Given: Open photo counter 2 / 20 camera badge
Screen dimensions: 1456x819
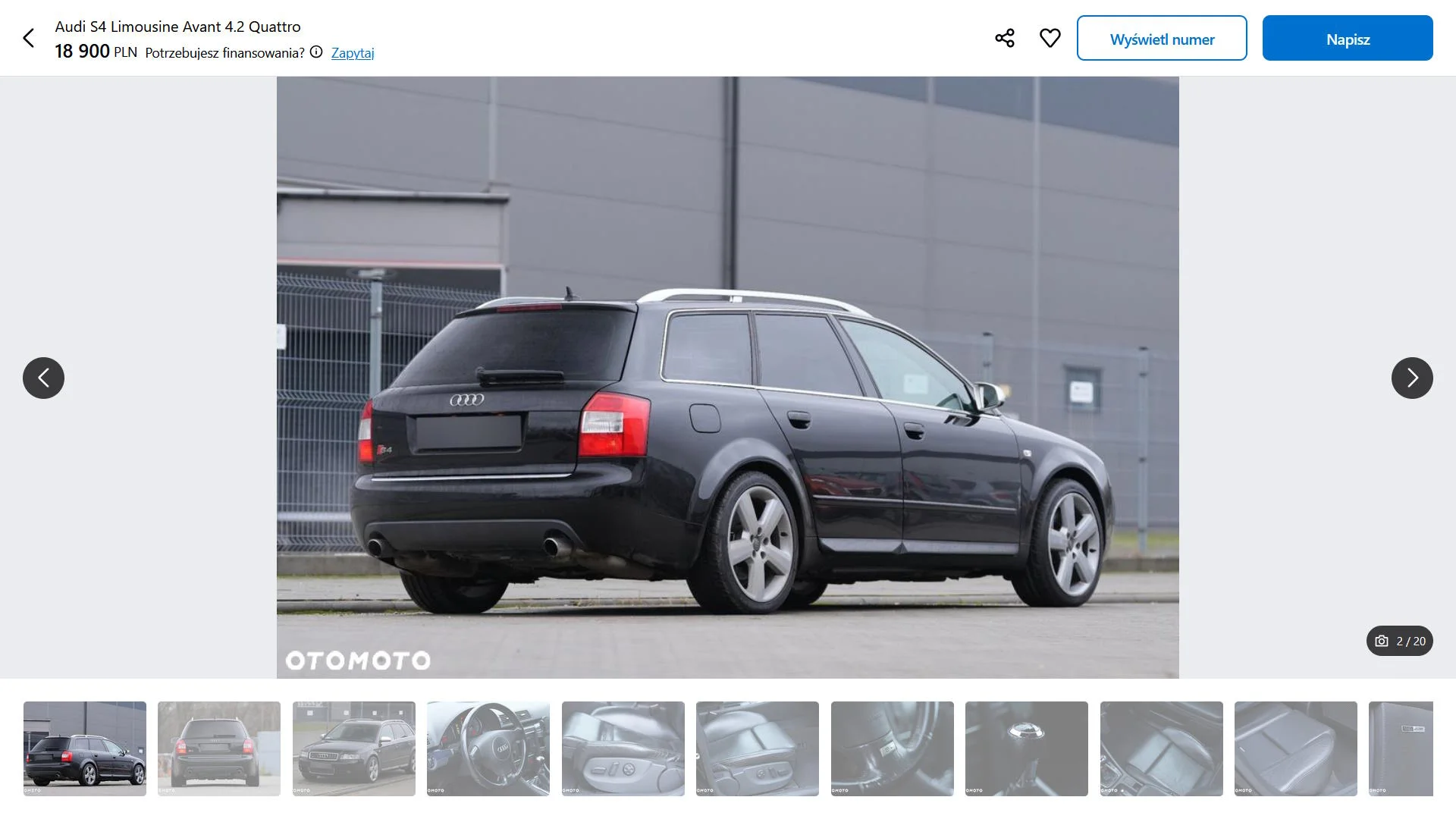Looking at the screenshot, I should [1400, 641].
